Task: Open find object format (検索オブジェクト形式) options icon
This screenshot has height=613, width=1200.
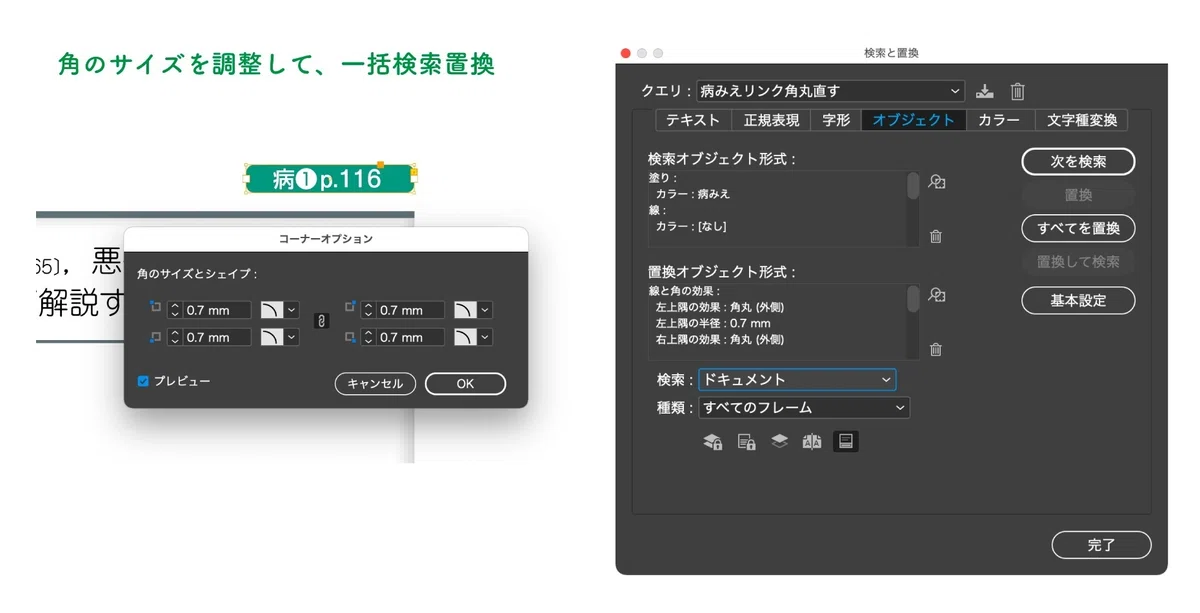Action: [x=936, y=182]
